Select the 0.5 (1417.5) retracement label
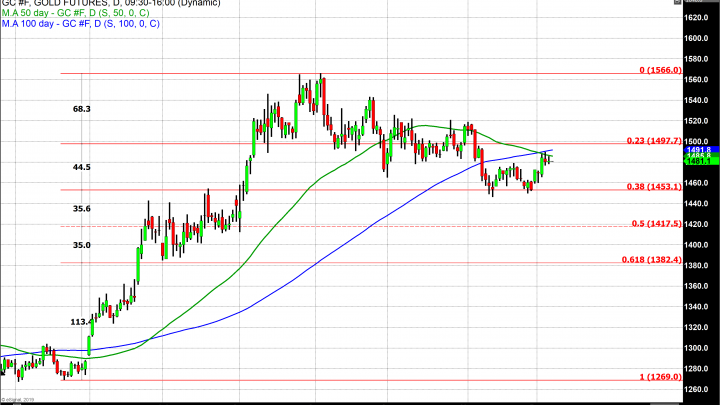The image size is (720, 405). 655,223
